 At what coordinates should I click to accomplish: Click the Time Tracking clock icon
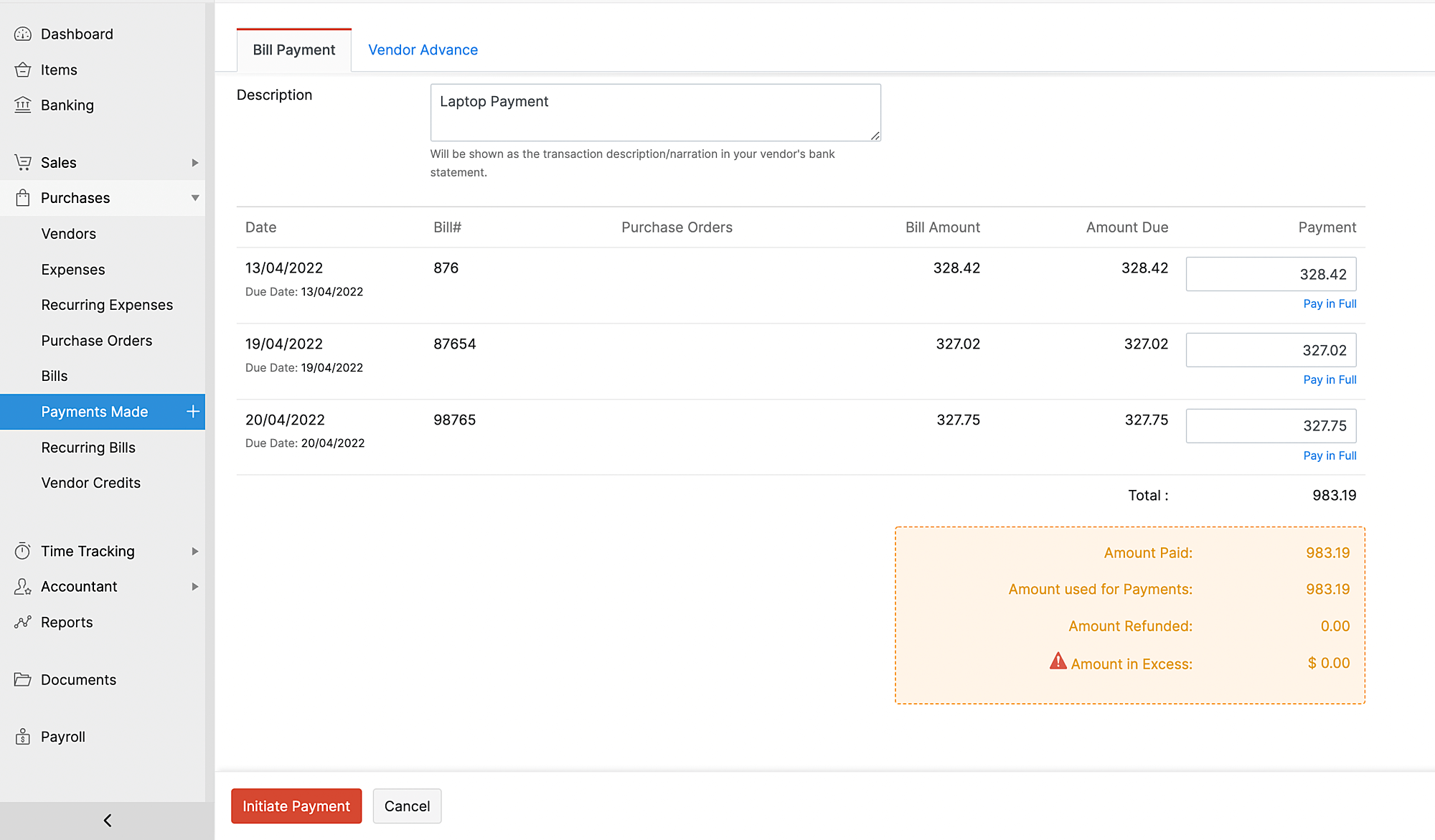click(x=23, y=551)
